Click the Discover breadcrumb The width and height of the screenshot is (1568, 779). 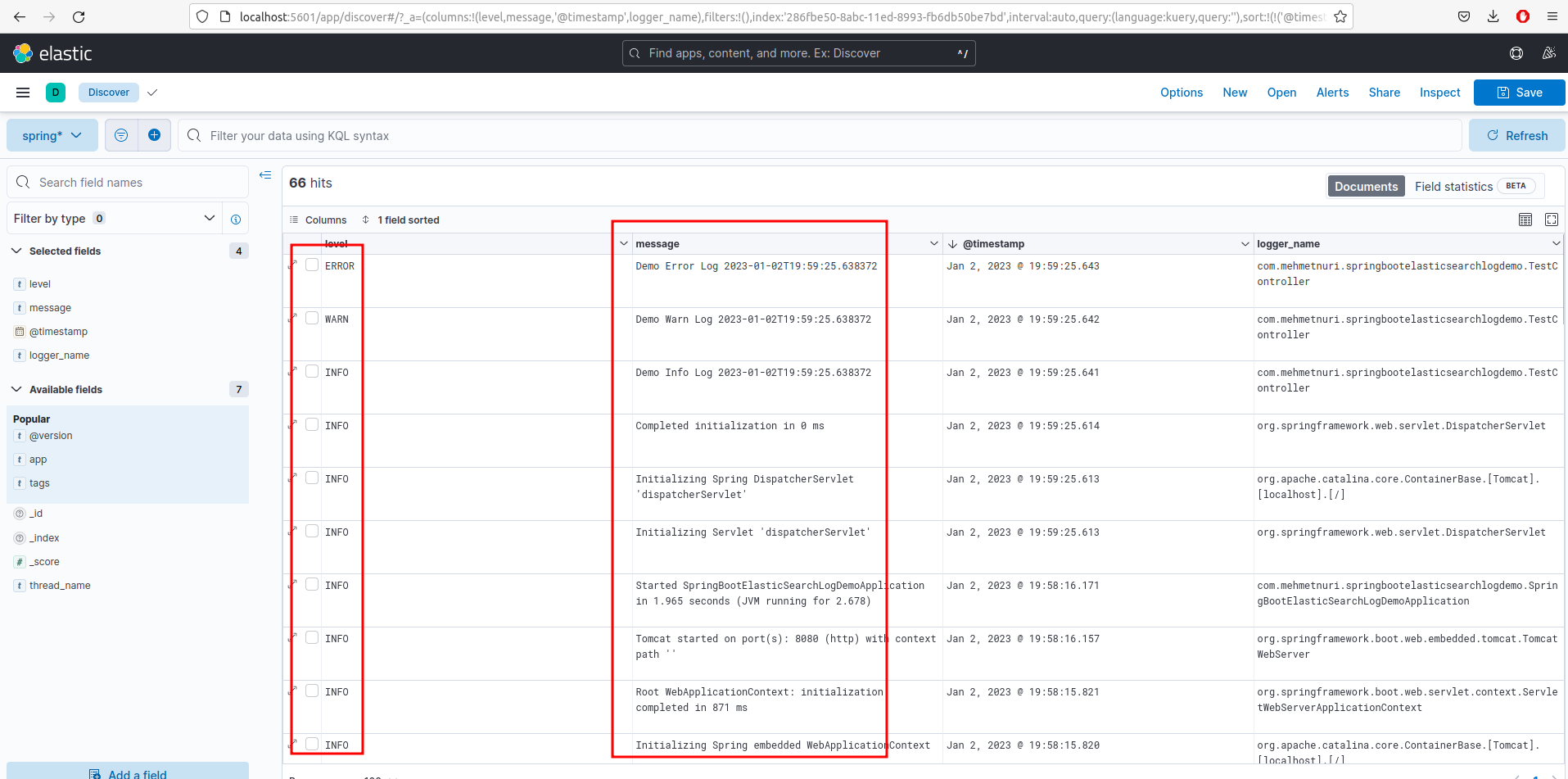coord(109,93)
